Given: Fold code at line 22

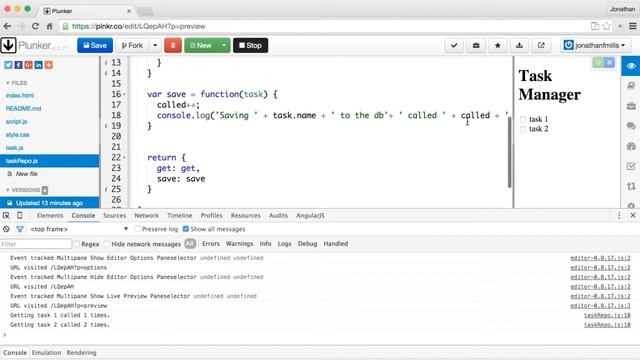Looking at the screenshot, I should coord(124,158).
